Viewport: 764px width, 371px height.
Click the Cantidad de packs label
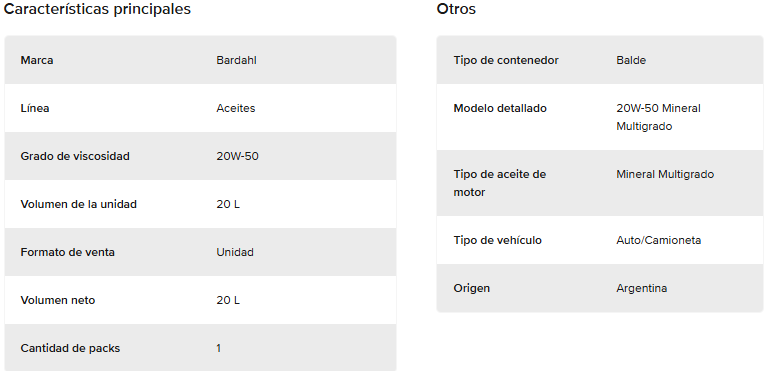click(x=70, y=349)
